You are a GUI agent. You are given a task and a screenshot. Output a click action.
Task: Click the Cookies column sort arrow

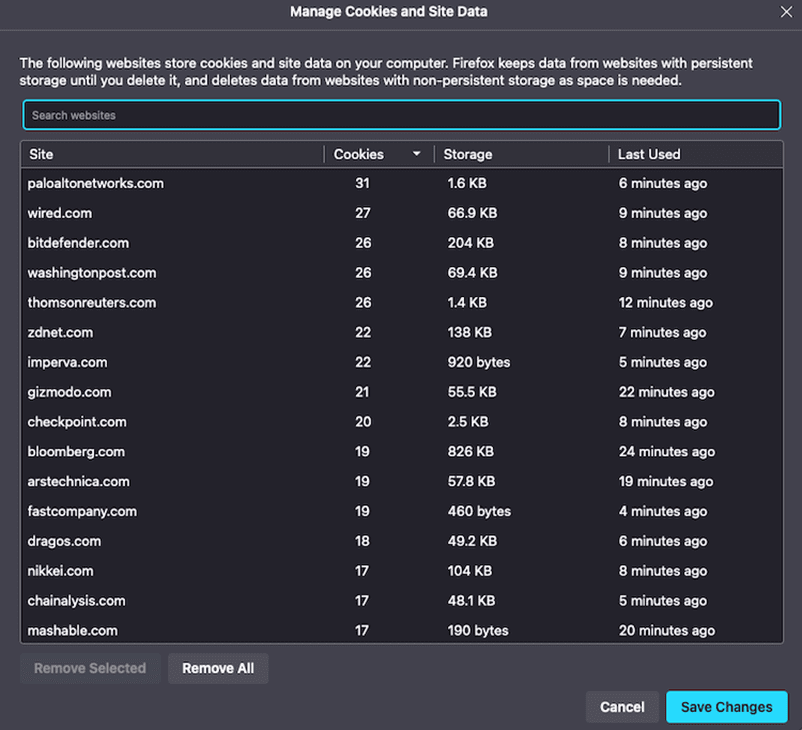point(416,154)
